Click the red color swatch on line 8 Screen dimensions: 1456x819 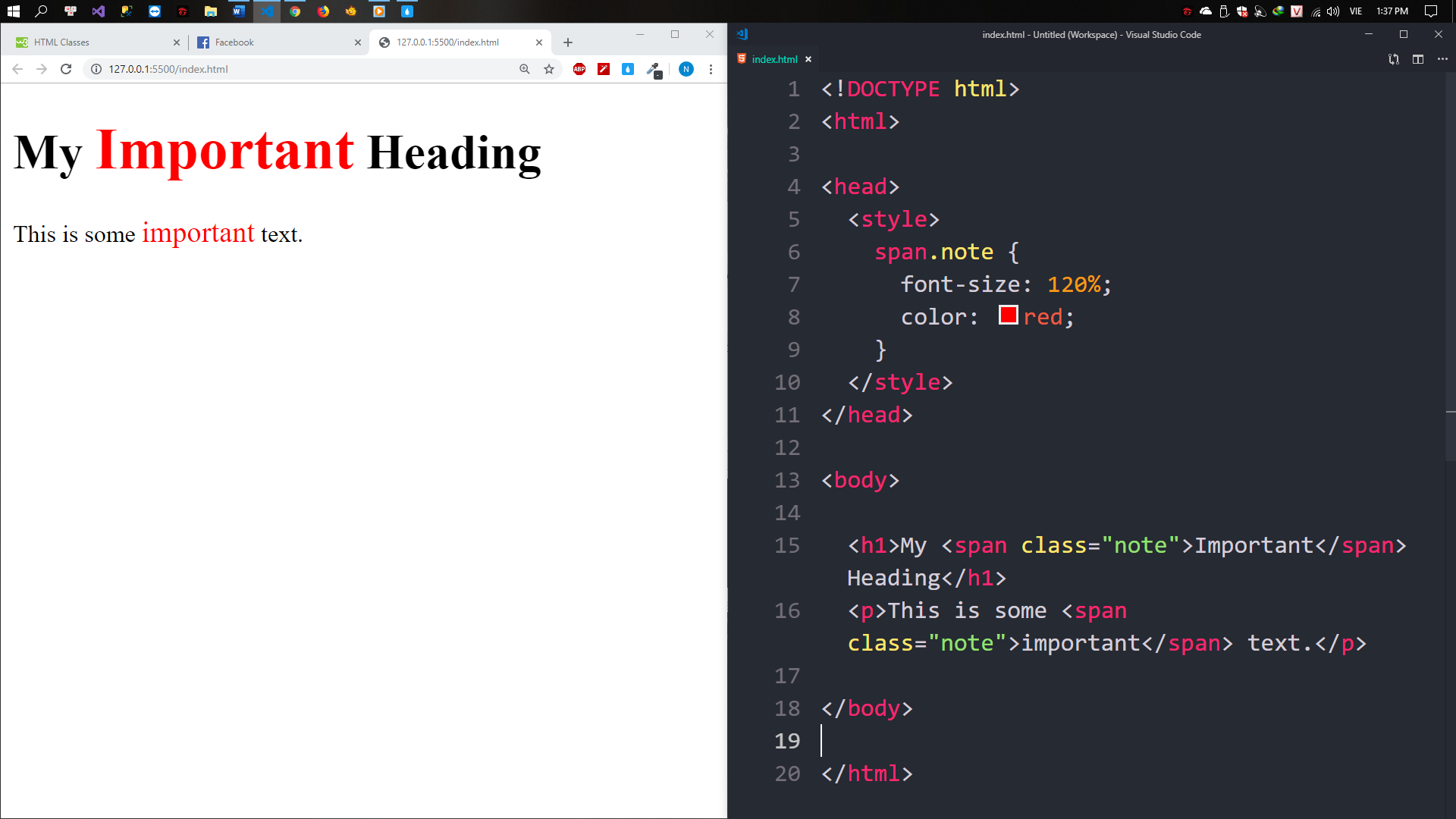(1008, 315)
